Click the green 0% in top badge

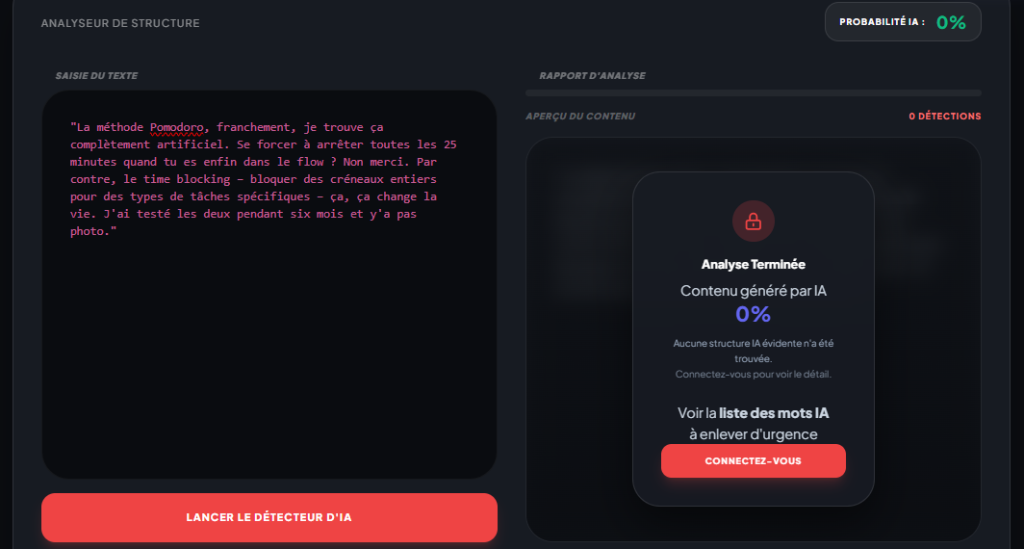coord(951,23)
